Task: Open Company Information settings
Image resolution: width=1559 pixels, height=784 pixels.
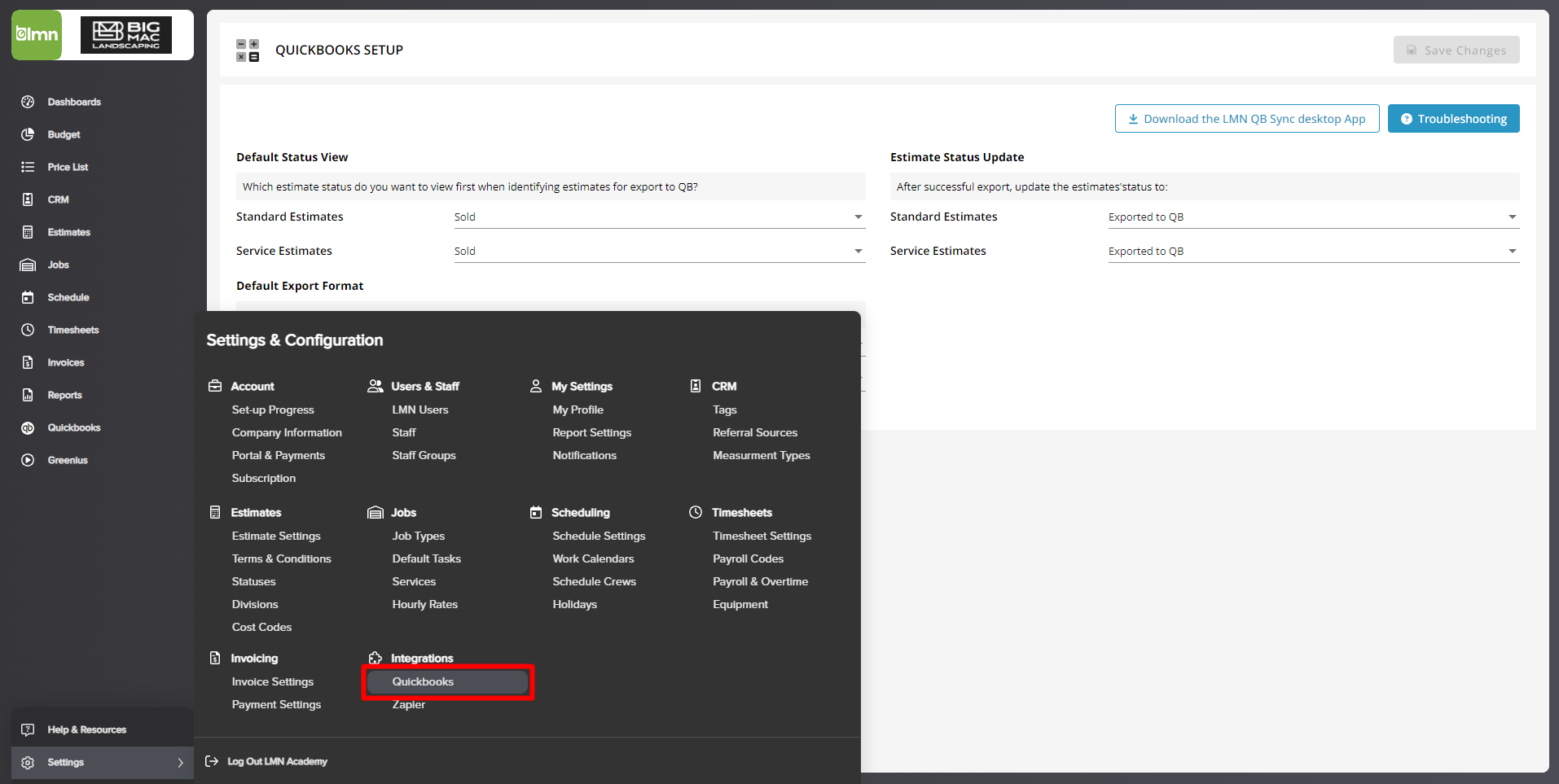Action: (x=287, y=433)
